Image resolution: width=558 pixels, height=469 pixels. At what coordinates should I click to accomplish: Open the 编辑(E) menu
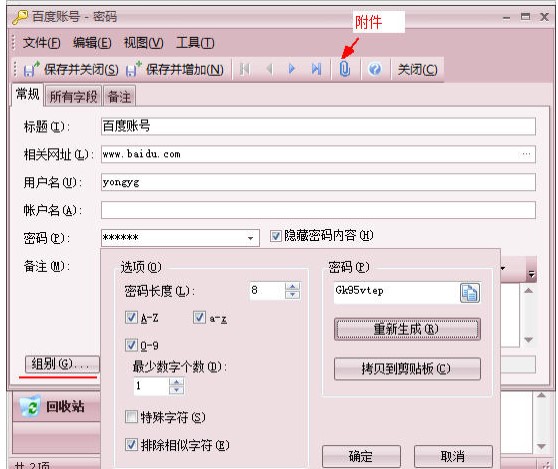pyautogui.click(x=92, y=43)
